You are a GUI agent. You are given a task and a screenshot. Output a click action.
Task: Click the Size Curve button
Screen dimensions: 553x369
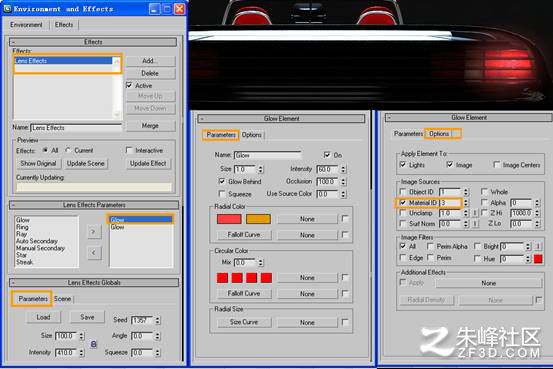[244, 322]
